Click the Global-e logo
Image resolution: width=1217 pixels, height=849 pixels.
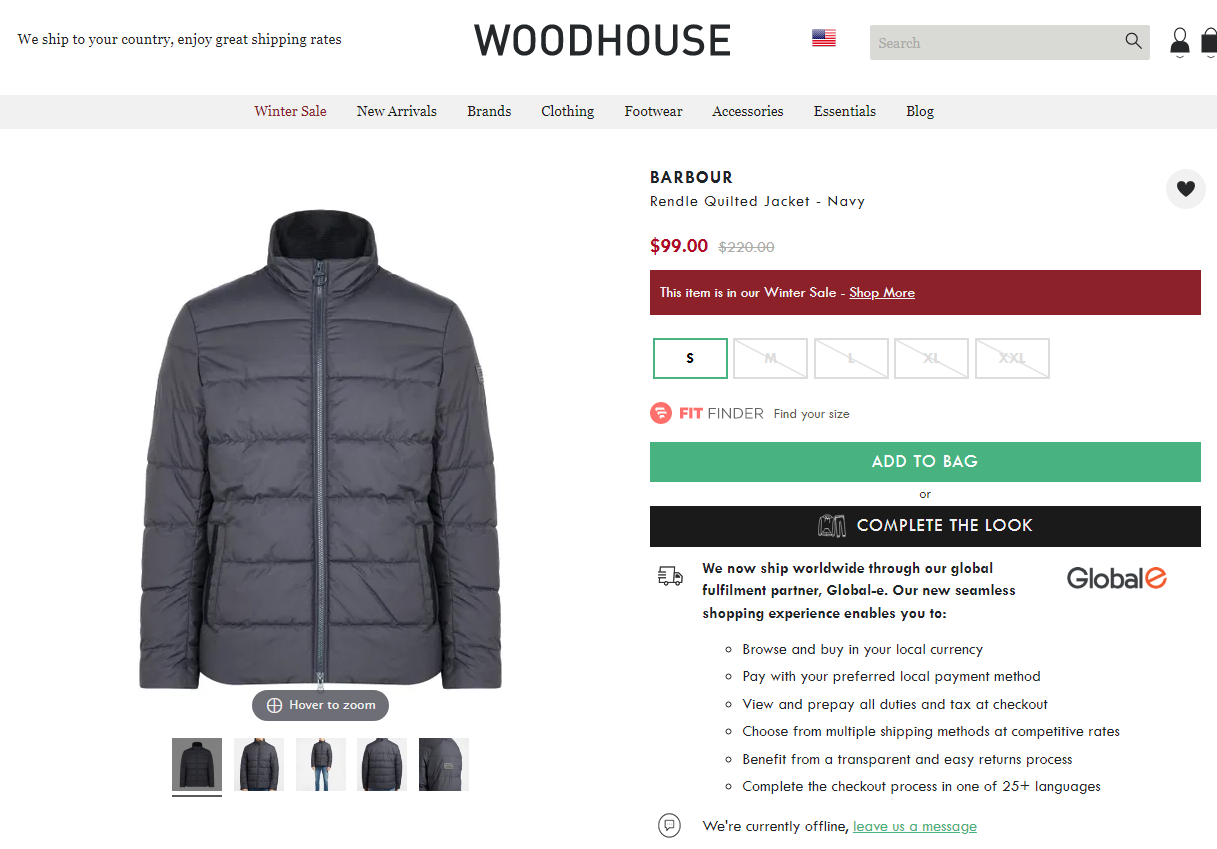[x=1117, y=578]
